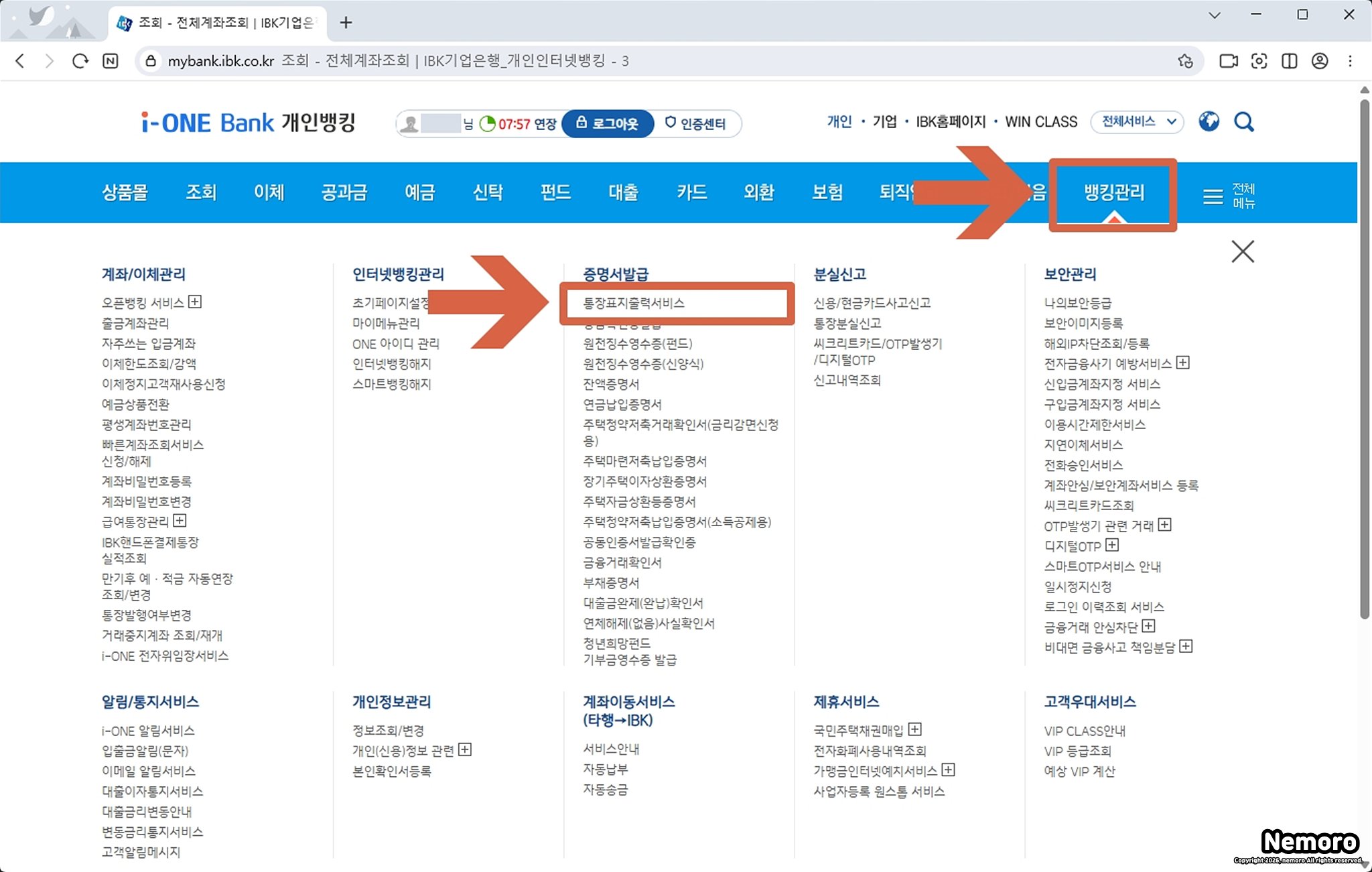Screen dimensions: 1372x872
Task: Click the magnifier search icon
Action: [x=1244, y=122]
